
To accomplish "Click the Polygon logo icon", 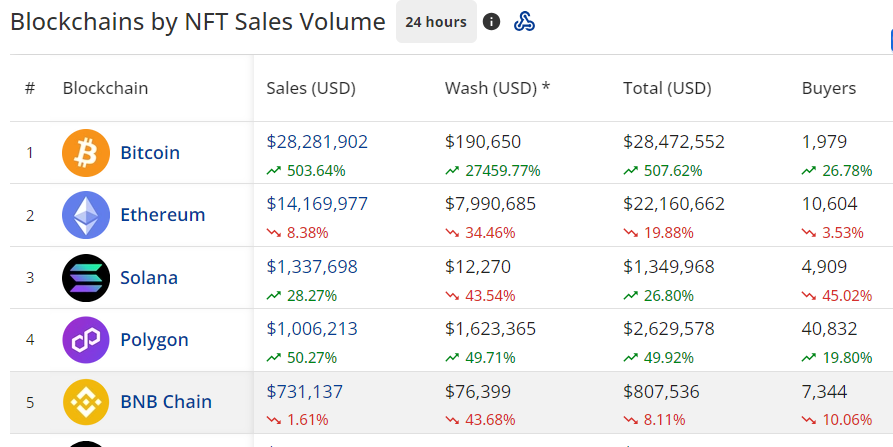I will tap(86, 339).
